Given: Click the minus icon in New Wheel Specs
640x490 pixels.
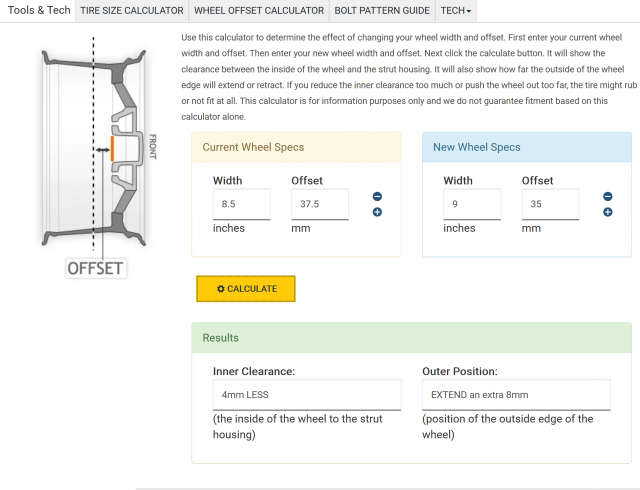Looking at the screenshot, I should coord(608,198).
